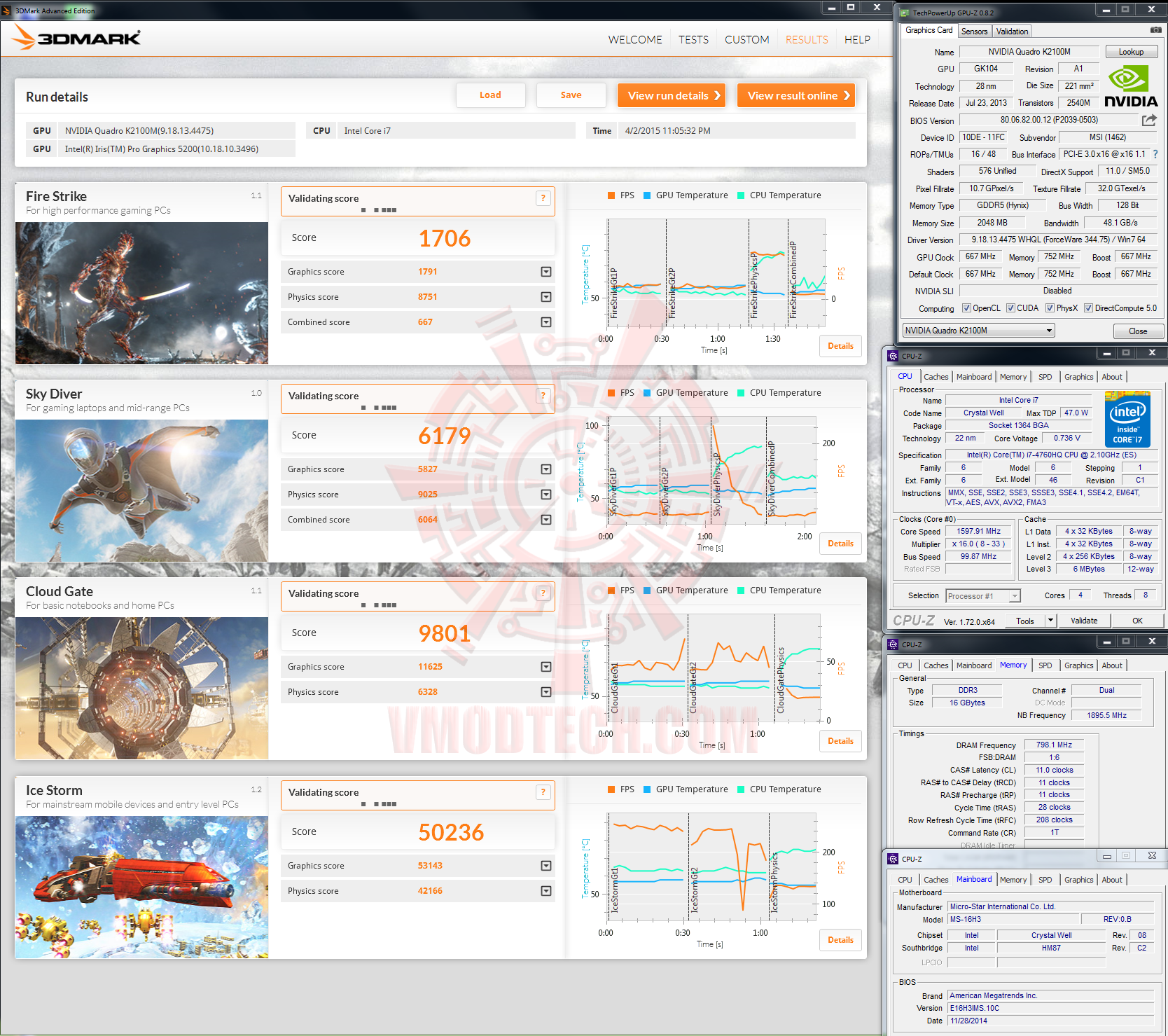
Task: Click GPU-Z BIOS version share icon
Action: coord(1149,120)
